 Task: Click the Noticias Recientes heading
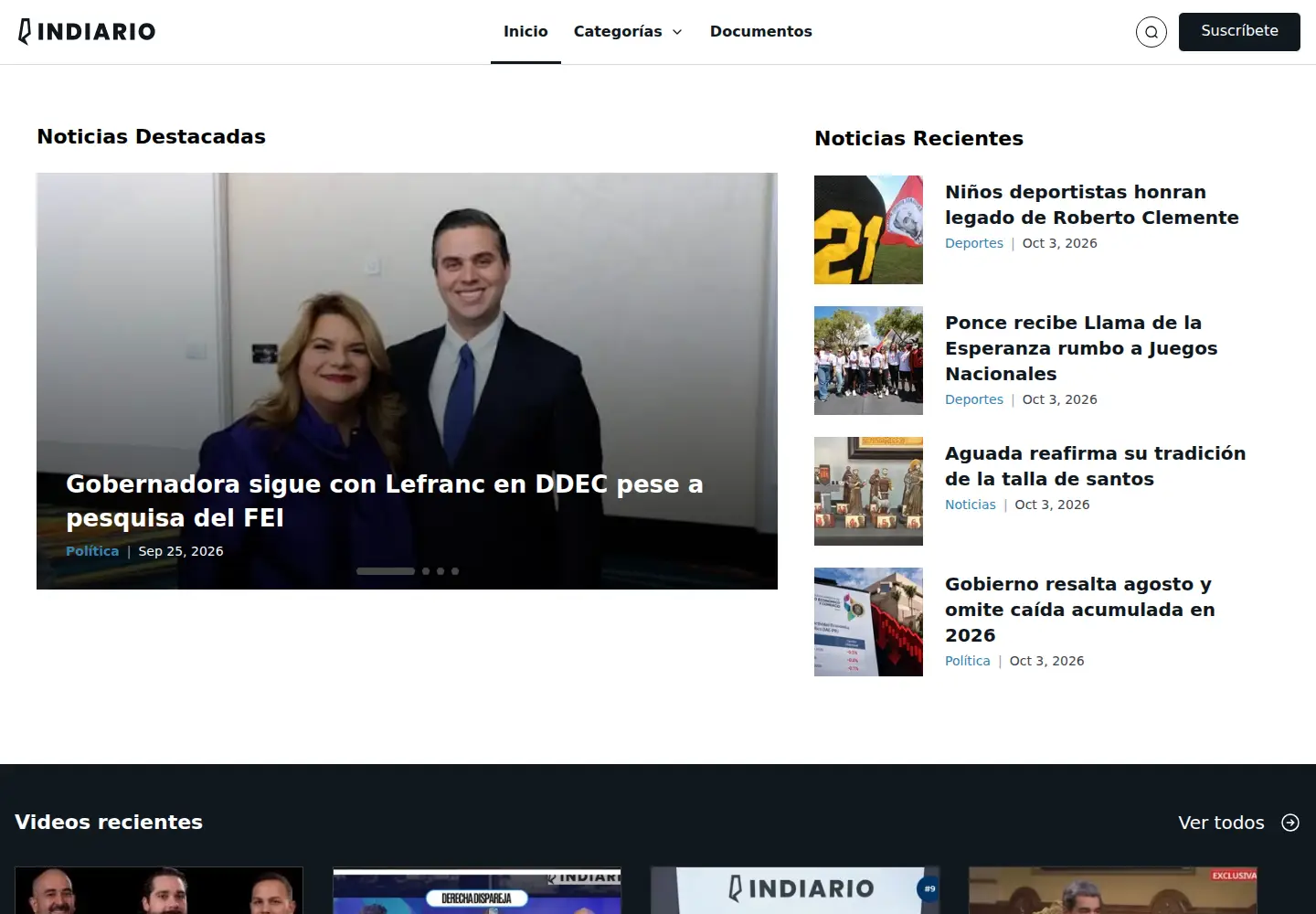coord(918,138)
